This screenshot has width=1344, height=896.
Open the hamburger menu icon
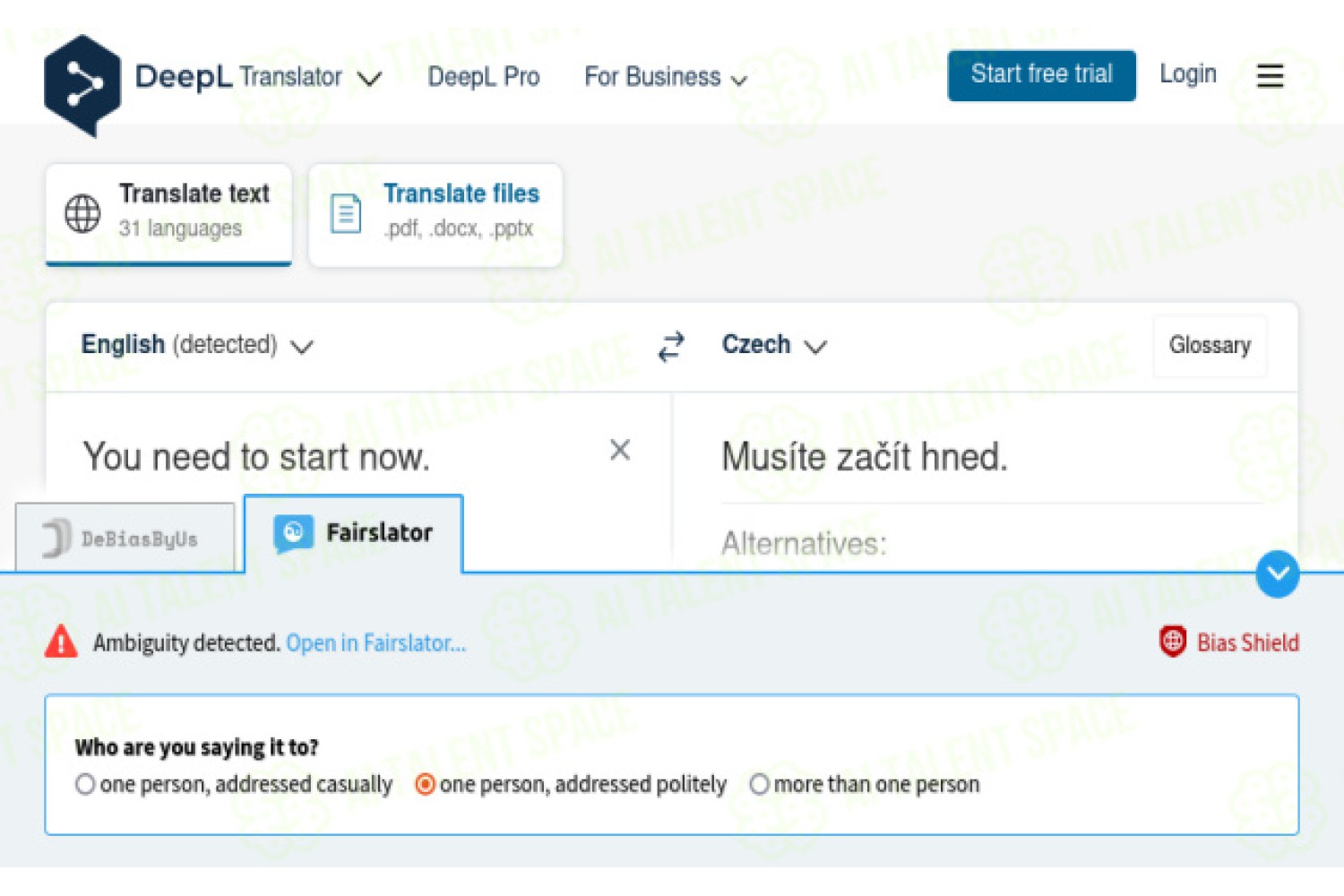1270,75
